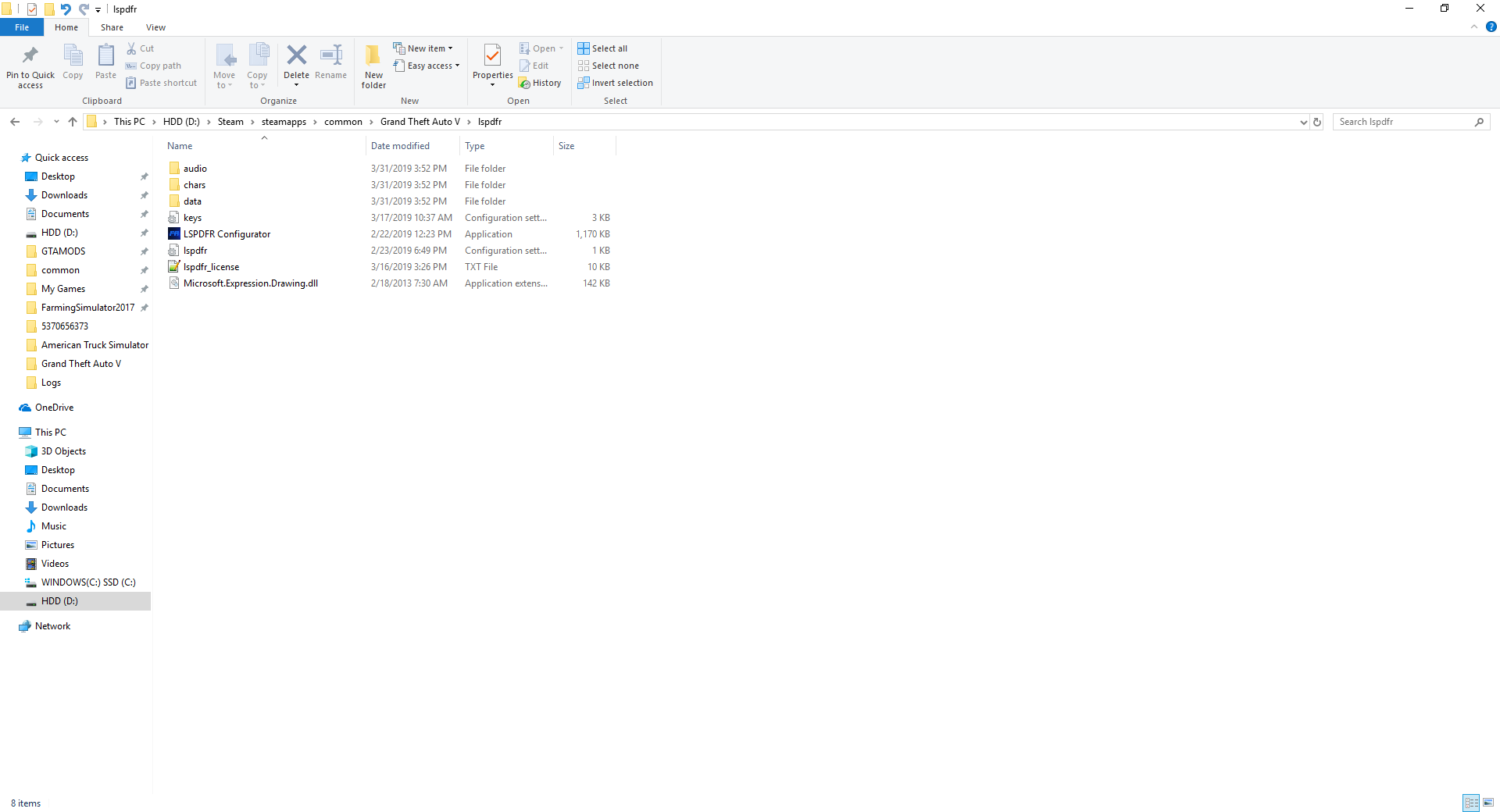Click Copy path in Clipboard group

coord(153,66)
